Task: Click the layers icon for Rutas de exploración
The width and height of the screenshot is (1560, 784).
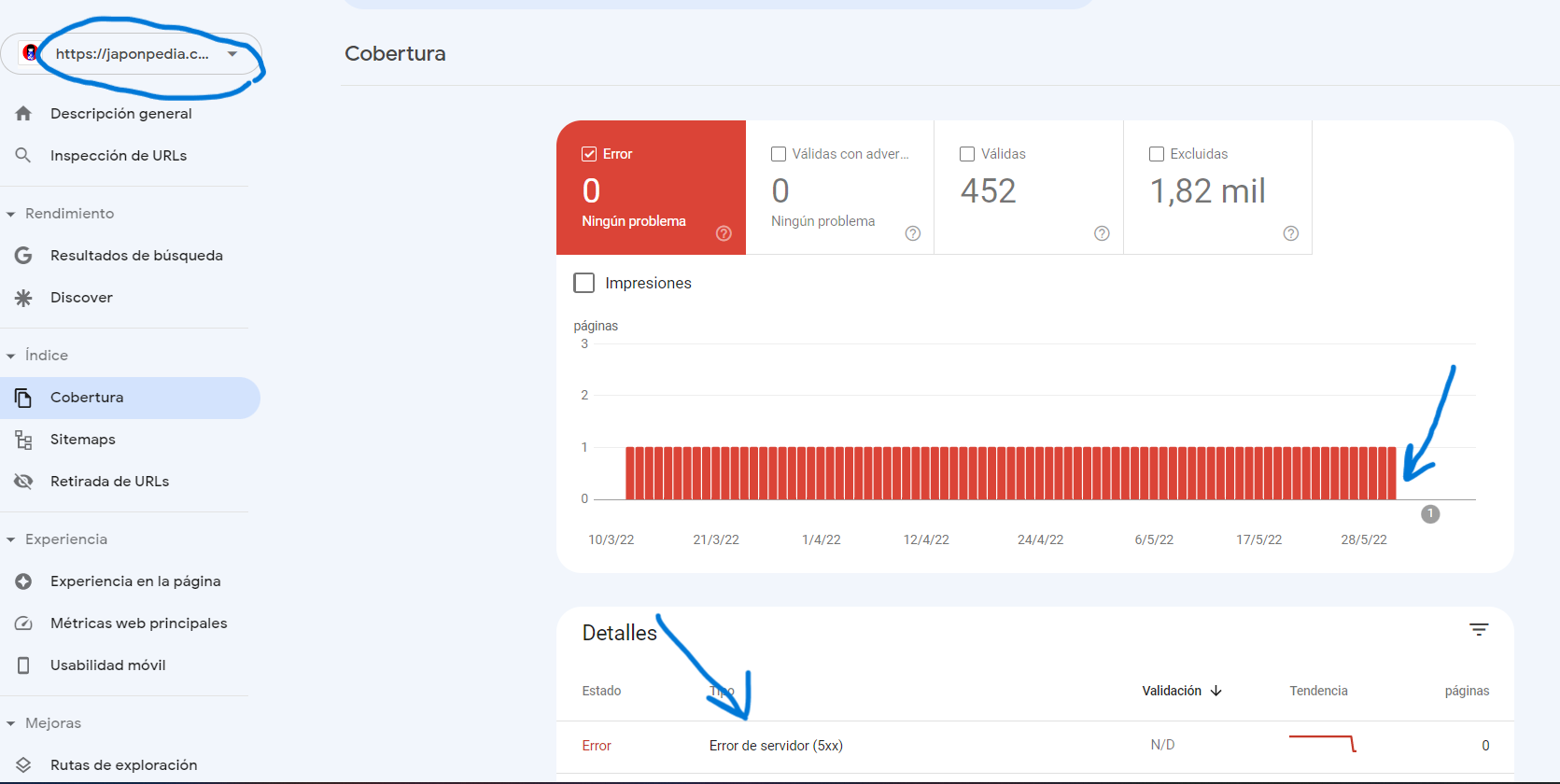Action: point(23,765)
